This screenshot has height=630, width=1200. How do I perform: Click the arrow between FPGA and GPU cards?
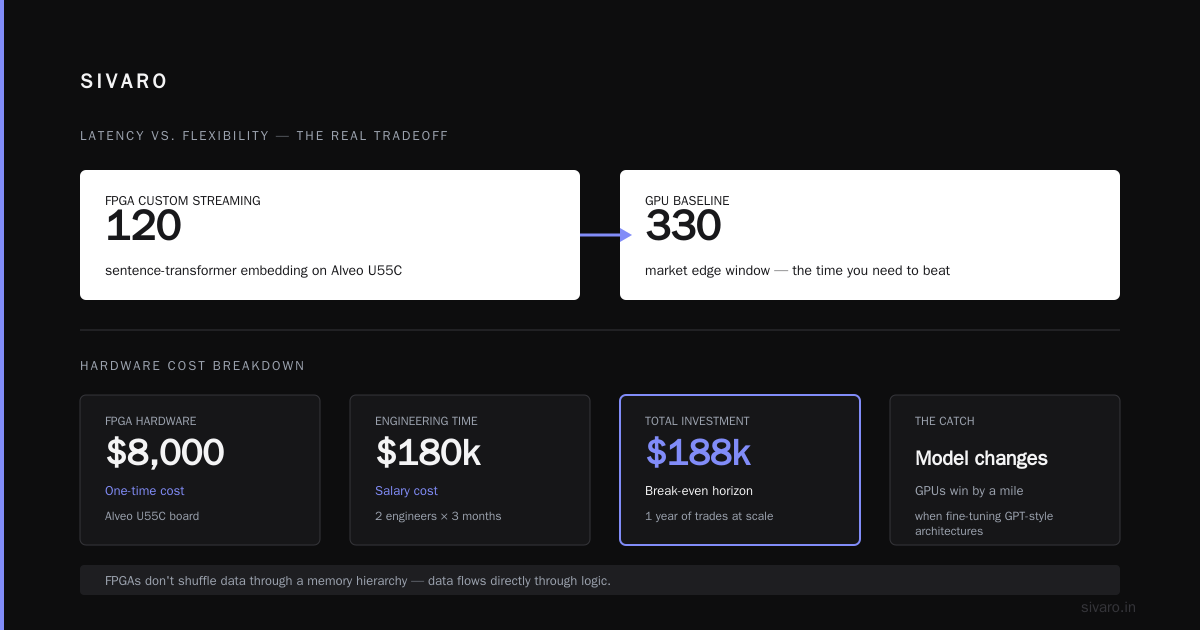coord(606,235)
